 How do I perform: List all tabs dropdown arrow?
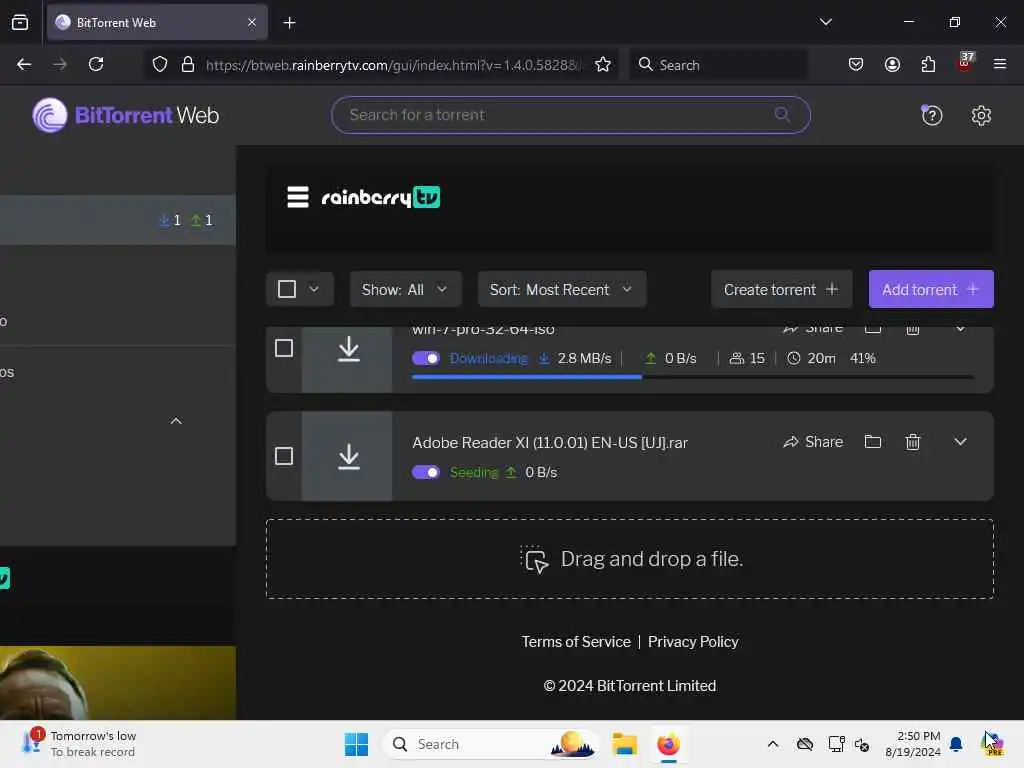(x=825, y=22)
